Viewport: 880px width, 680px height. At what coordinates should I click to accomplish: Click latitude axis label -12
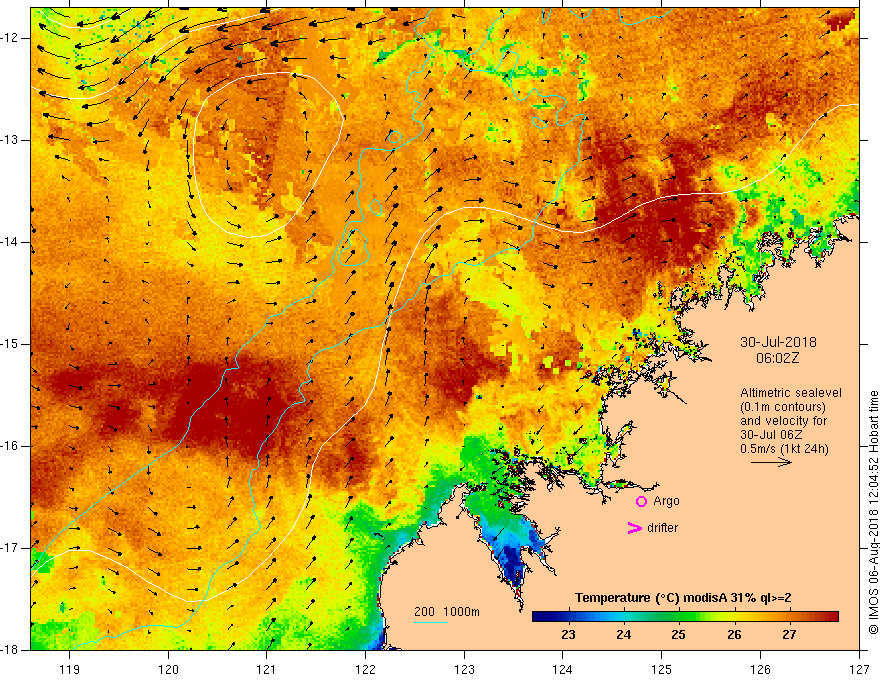coord(11,38)
